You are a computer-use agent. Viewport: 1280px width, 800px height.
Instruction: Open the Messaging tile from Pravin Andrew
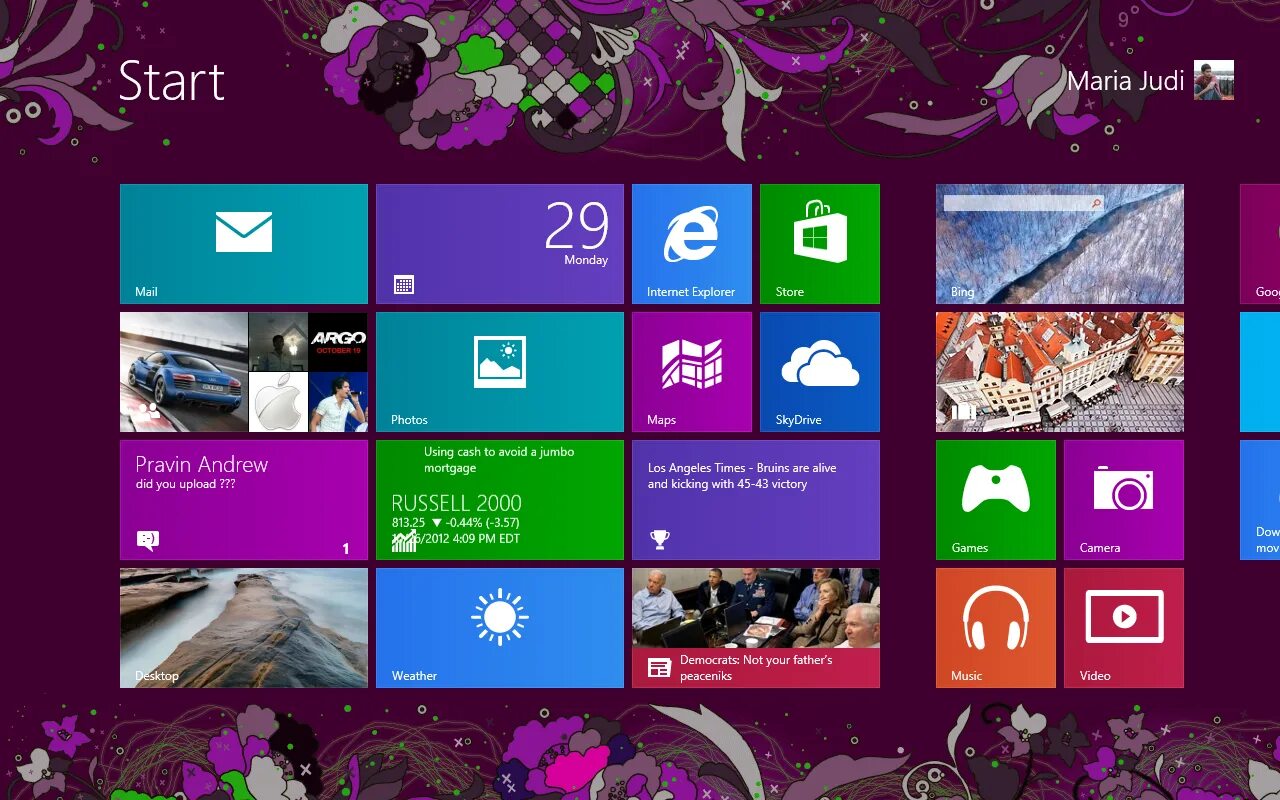tap(244, 500)
